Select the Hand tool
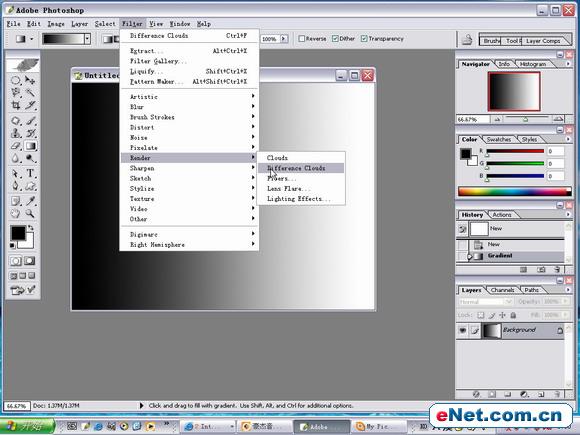580x435 pixels. click(x=16, y=213)
